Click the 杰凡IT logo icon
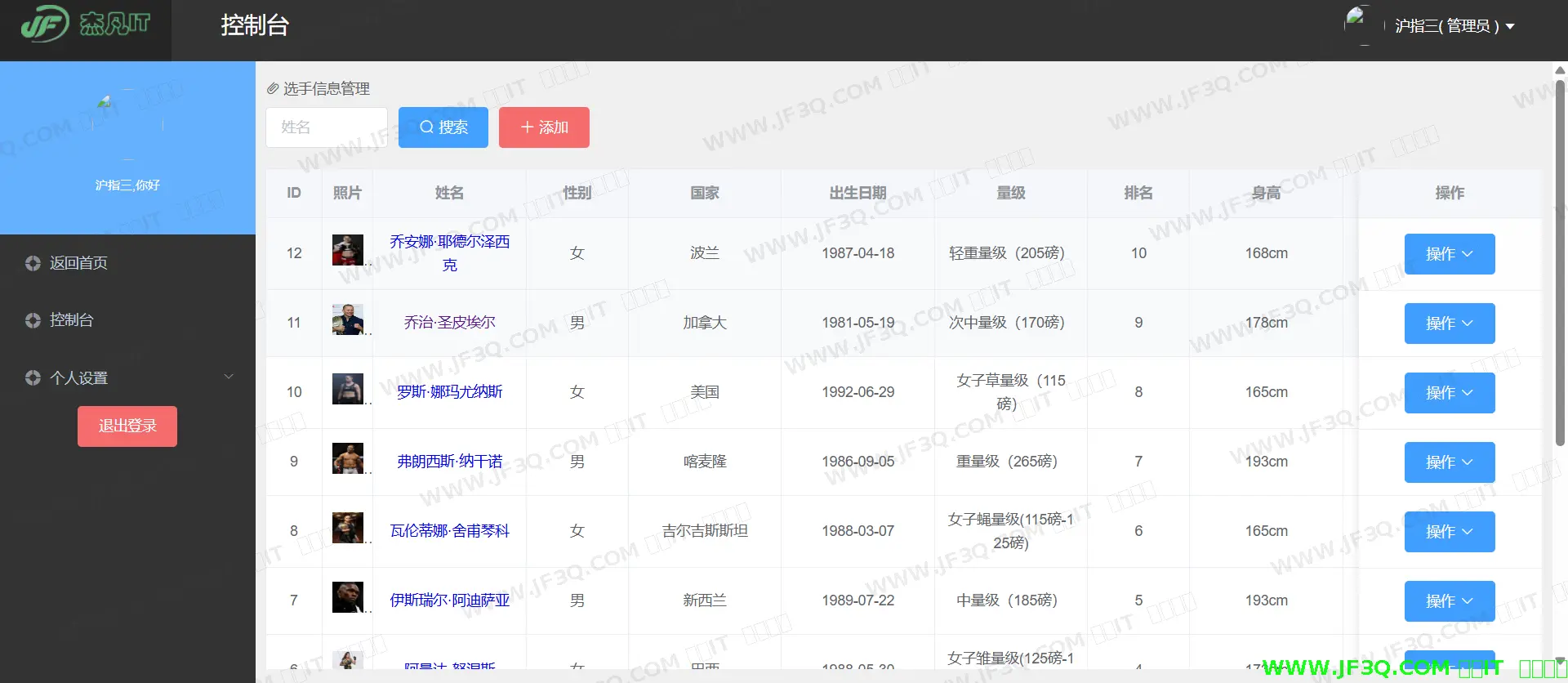The image size is (1568, 683). tap(45, 24)
